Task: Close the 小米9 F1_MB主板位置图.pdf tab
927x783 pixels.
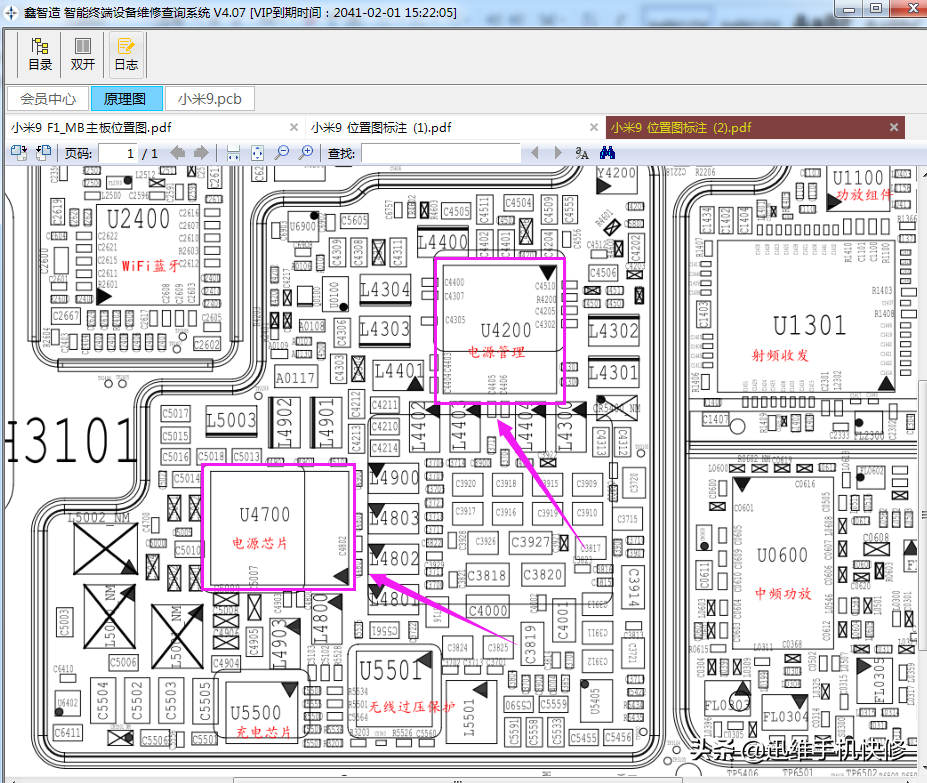Action: [x=294, y=127]
